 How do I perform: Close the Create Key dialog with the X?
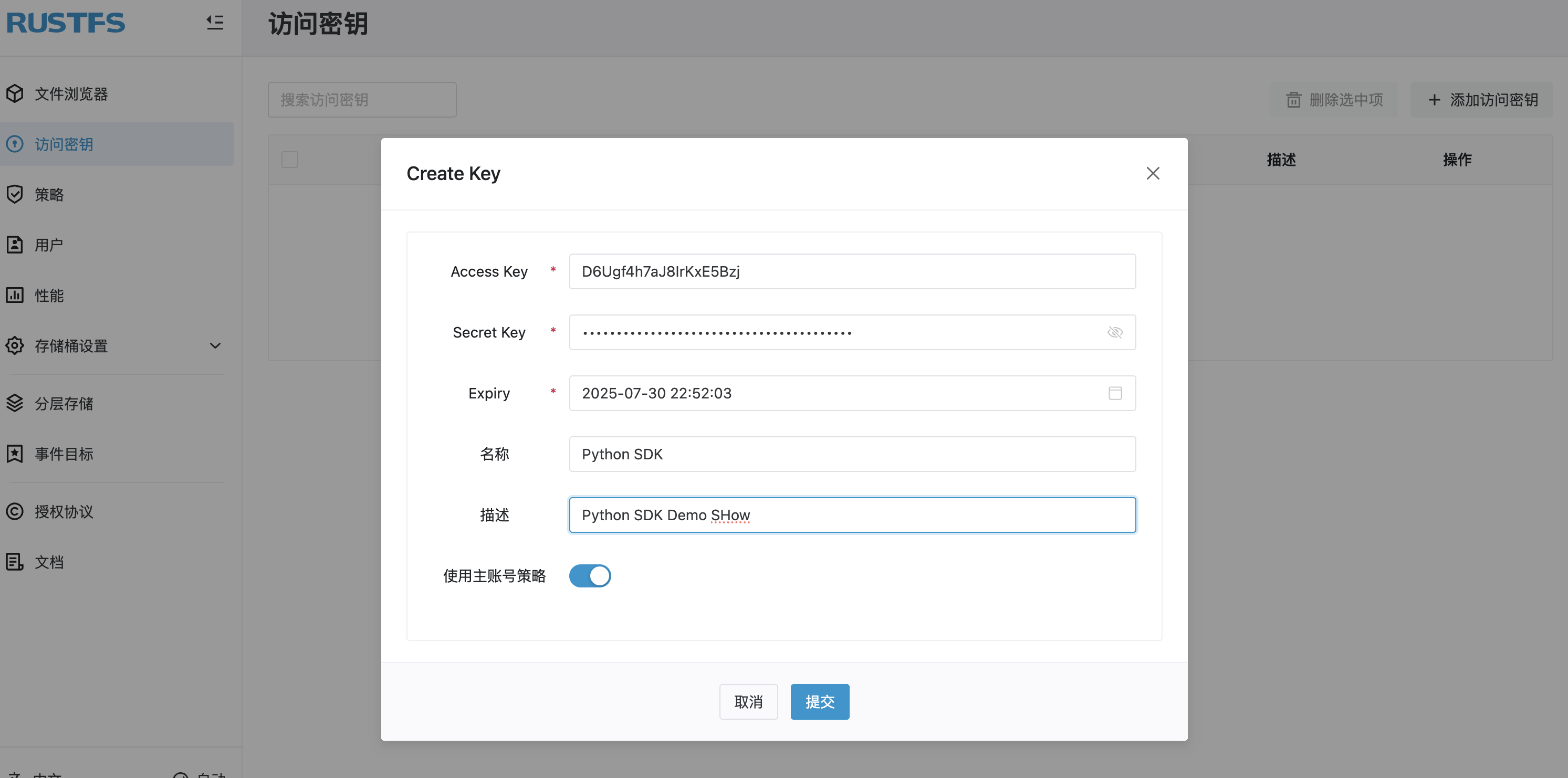click(x=1152, y=174)
